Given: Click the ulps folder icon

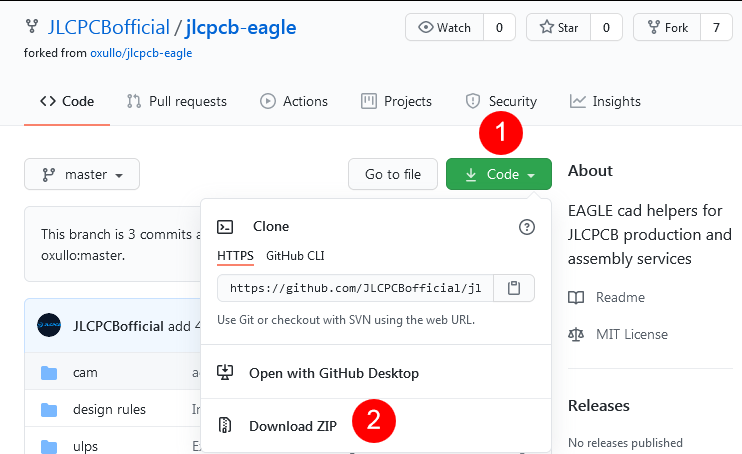Looking at the screenshot, I should 49,446.
